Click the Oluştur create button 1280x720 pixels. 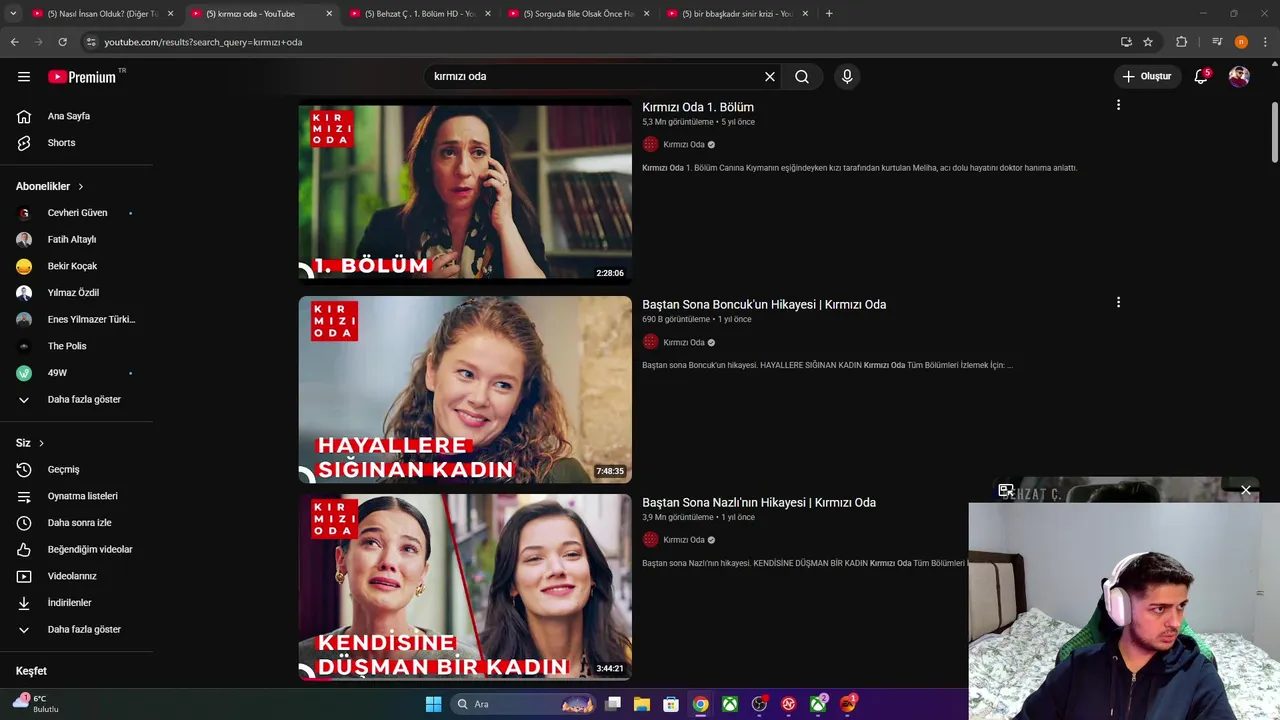pos(1146,76)
